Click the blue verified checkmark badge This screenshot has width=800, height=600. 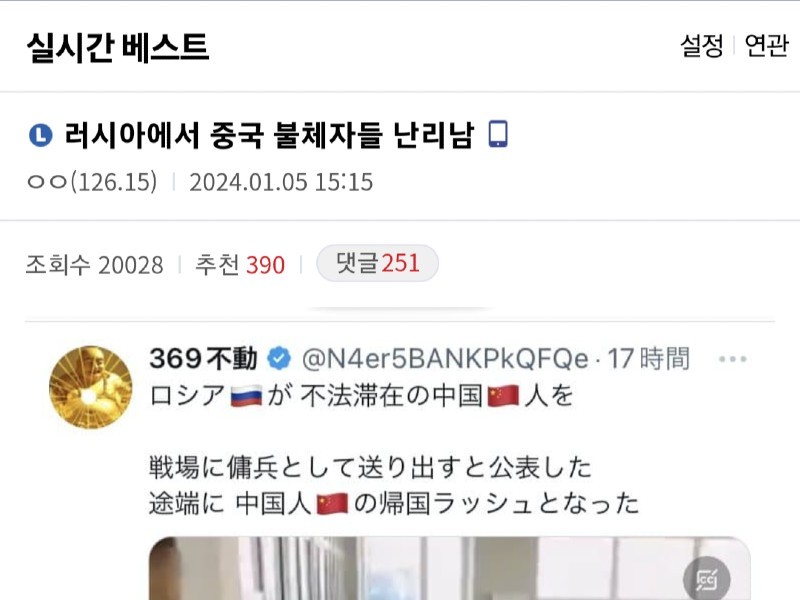click(x=279, y=358)
